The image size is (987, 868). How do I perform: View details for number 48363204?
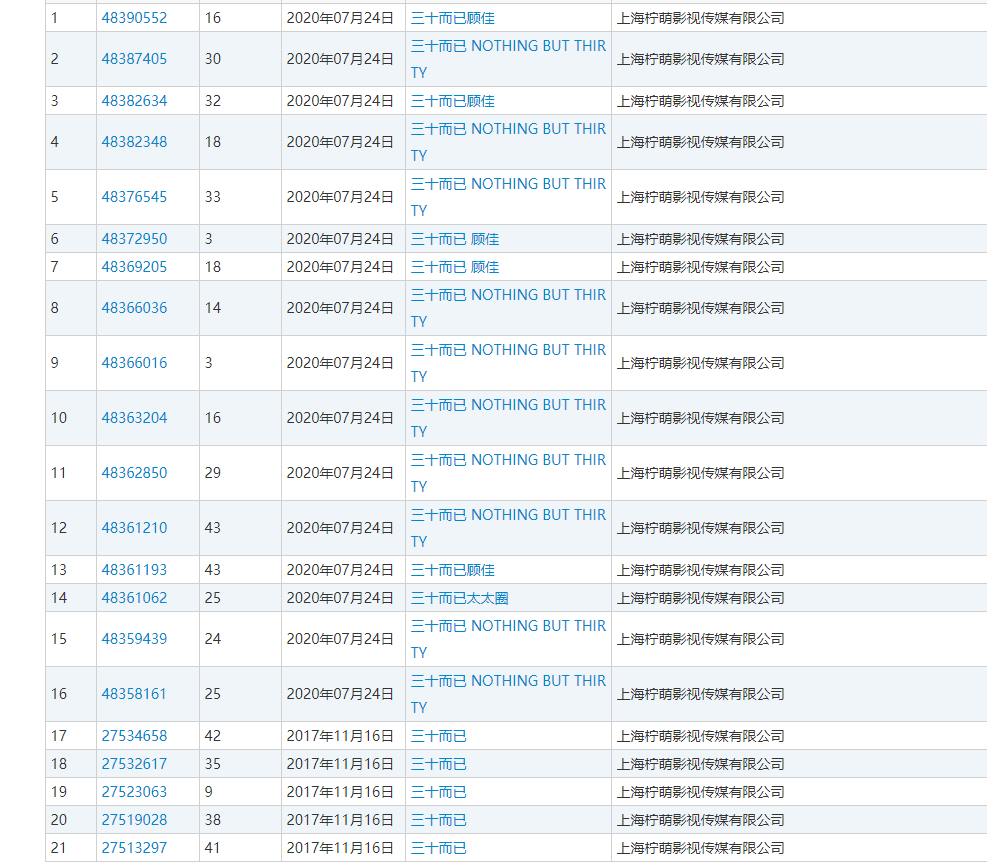(x=134, y=418)
